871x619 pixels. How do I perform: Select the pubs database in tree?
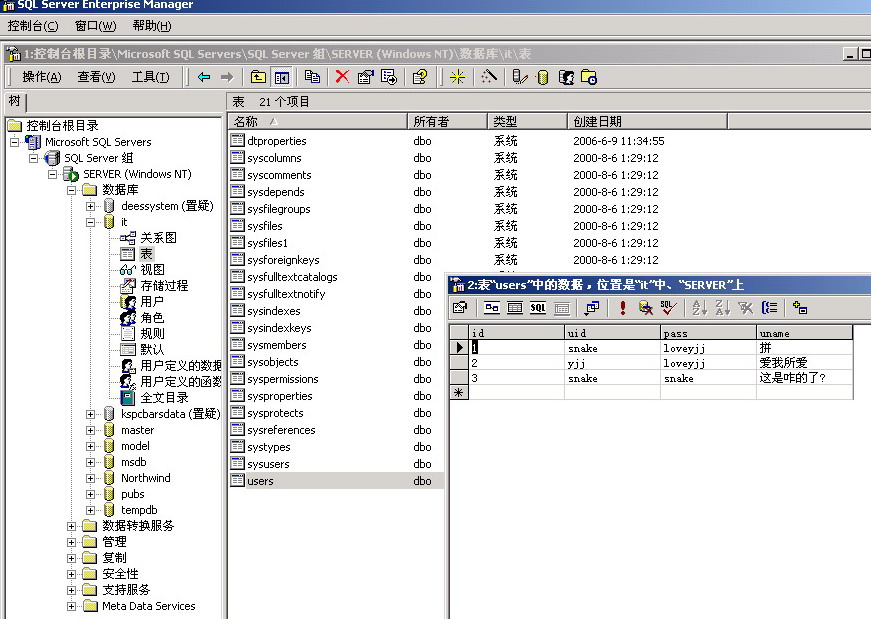click(x=133, y=494)
